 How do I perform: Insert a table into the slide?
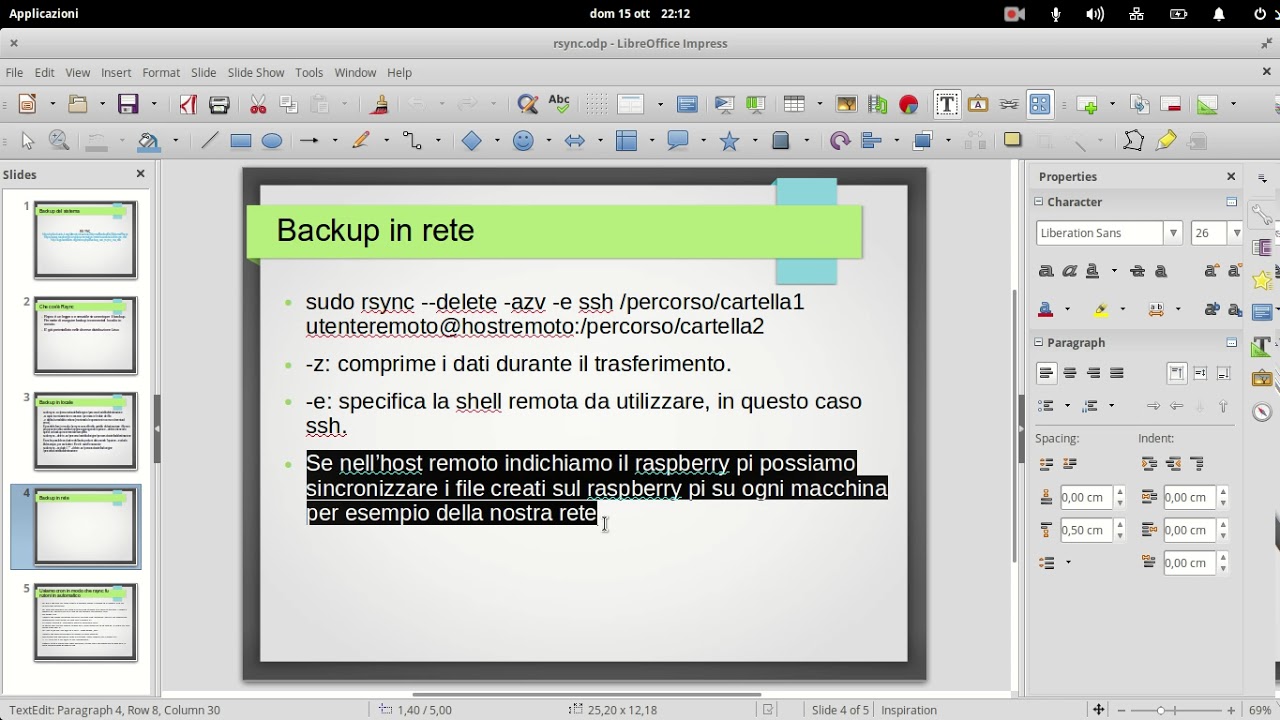794,104
